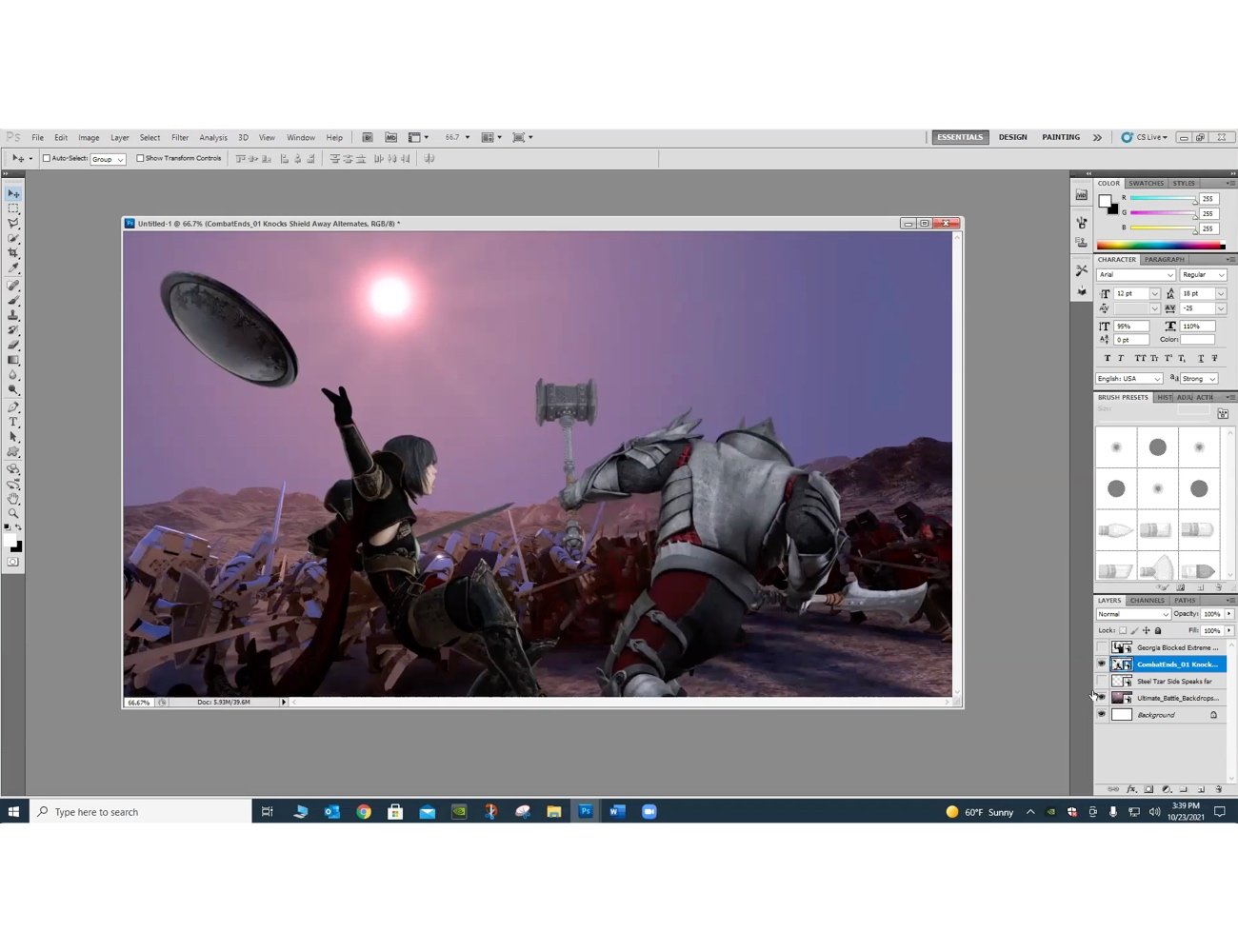Select the Move tool
1238x952 pixels.
point(13,193)
